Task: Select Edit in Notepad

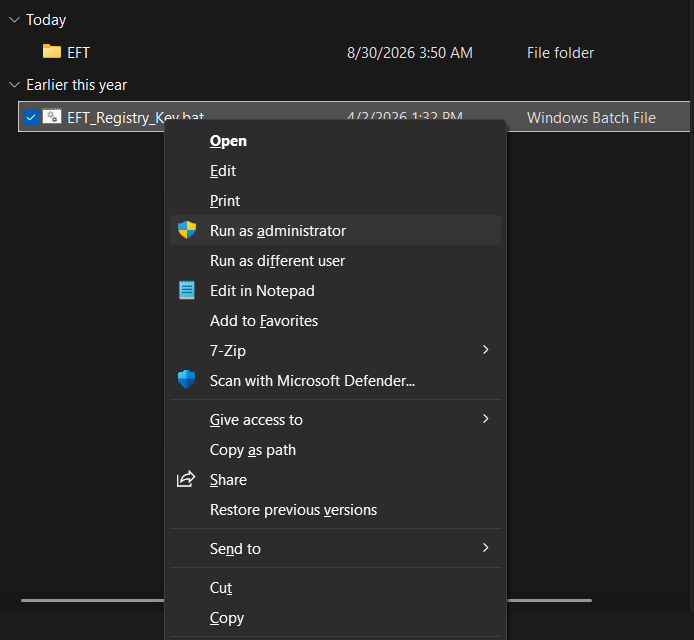Action: pyautogui.click(x=335, y=291)
